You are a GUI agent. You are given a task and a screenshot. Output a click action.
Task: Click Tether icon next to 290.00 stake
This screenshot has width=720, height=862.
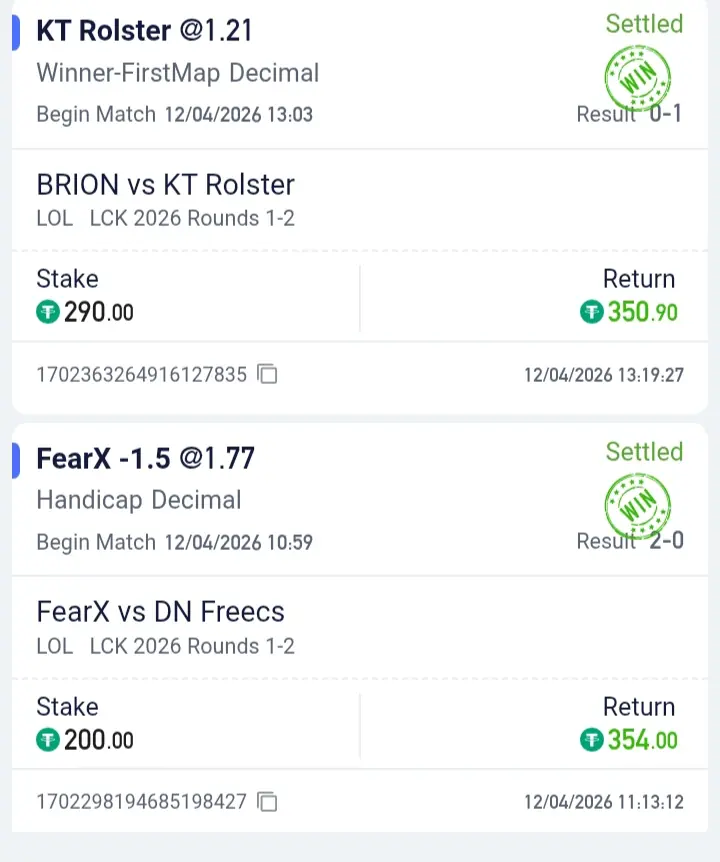(48, 313)
